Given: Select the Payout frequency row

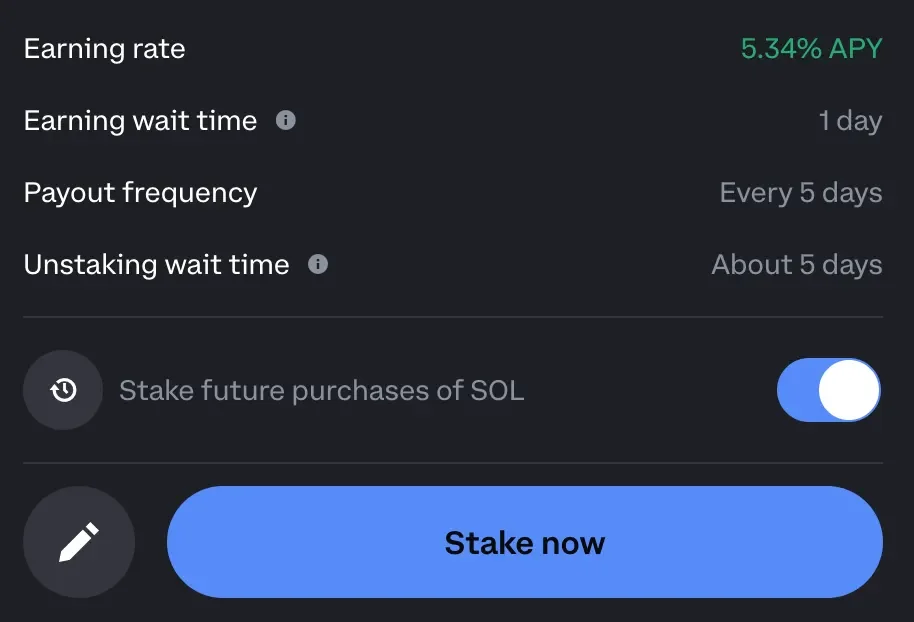Looking at the screenshot, I should 140,193.
